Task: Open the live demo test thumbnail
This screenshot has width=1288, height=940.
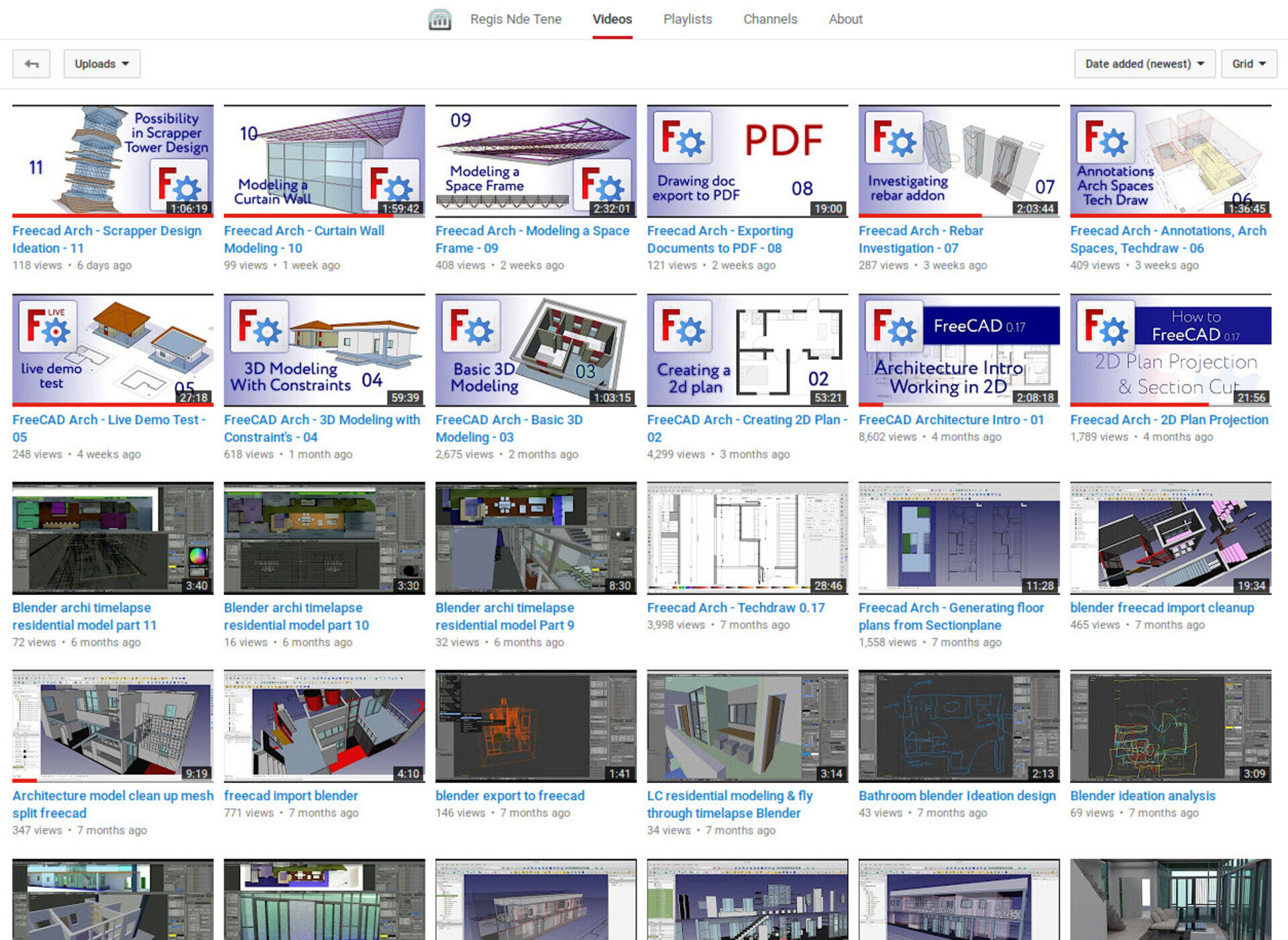Action: [113, 350]
